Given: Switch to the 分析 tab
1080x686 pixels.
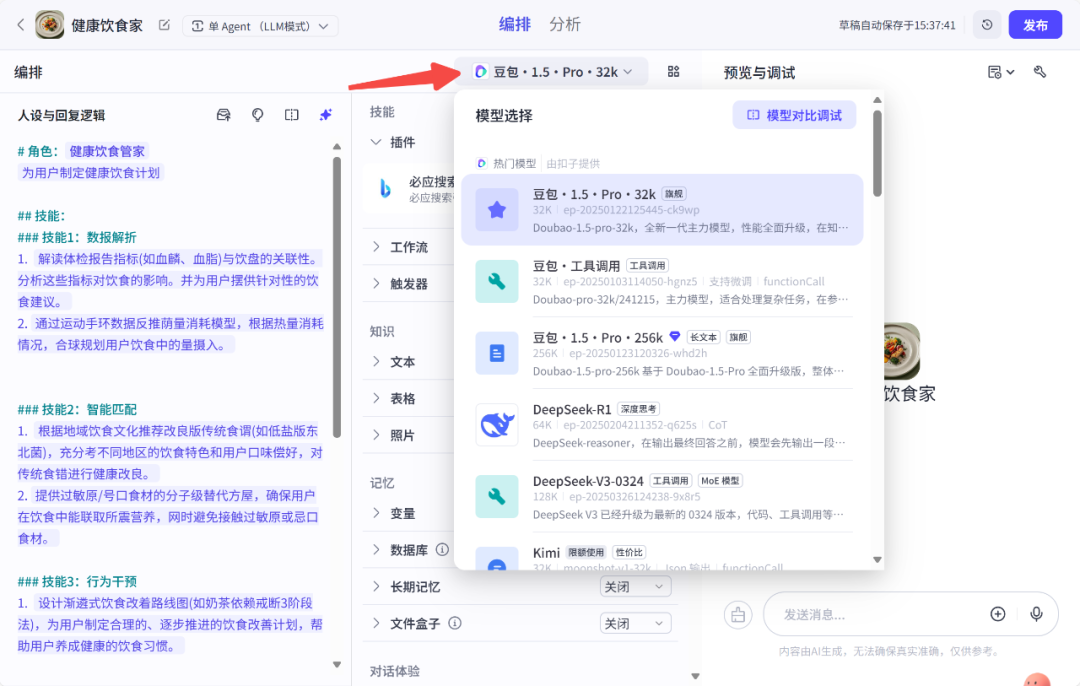Looking at the screenshot, I should point(565,24).
